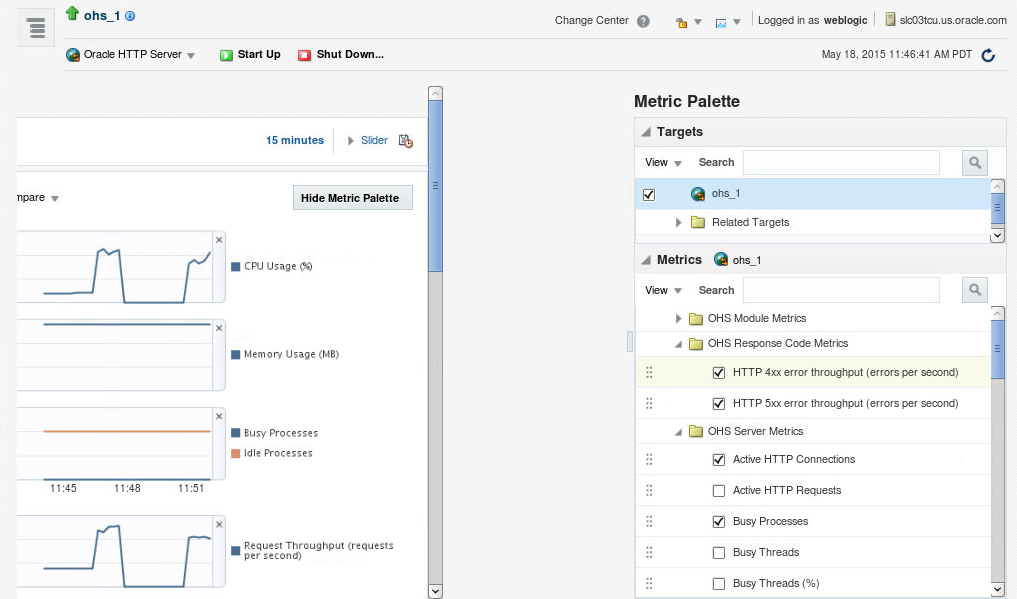Click Targets search magnifier icon
The image size is (1017, 599).
[x=974, y=163]
